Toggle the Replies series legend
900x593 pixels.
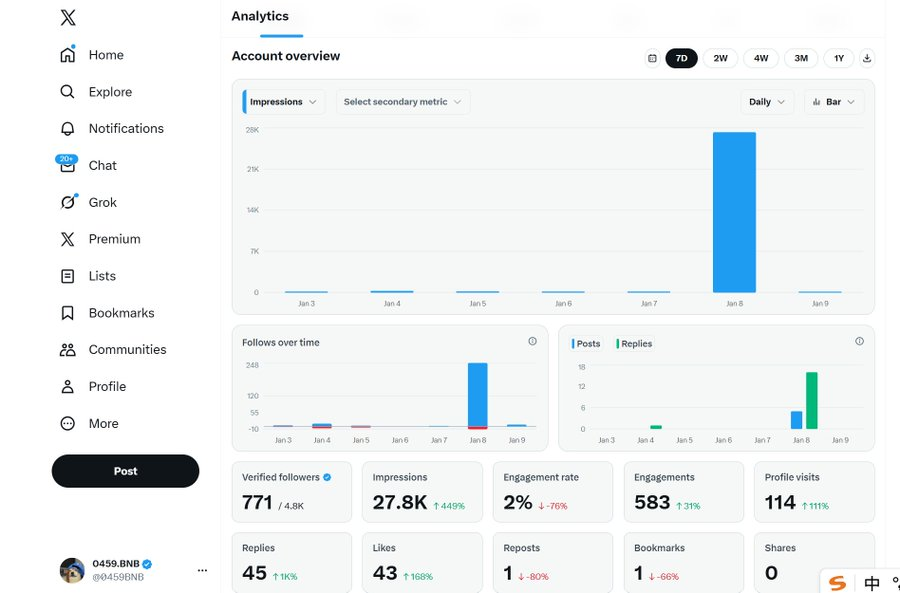pyautogui.click(x=634, y=343)
